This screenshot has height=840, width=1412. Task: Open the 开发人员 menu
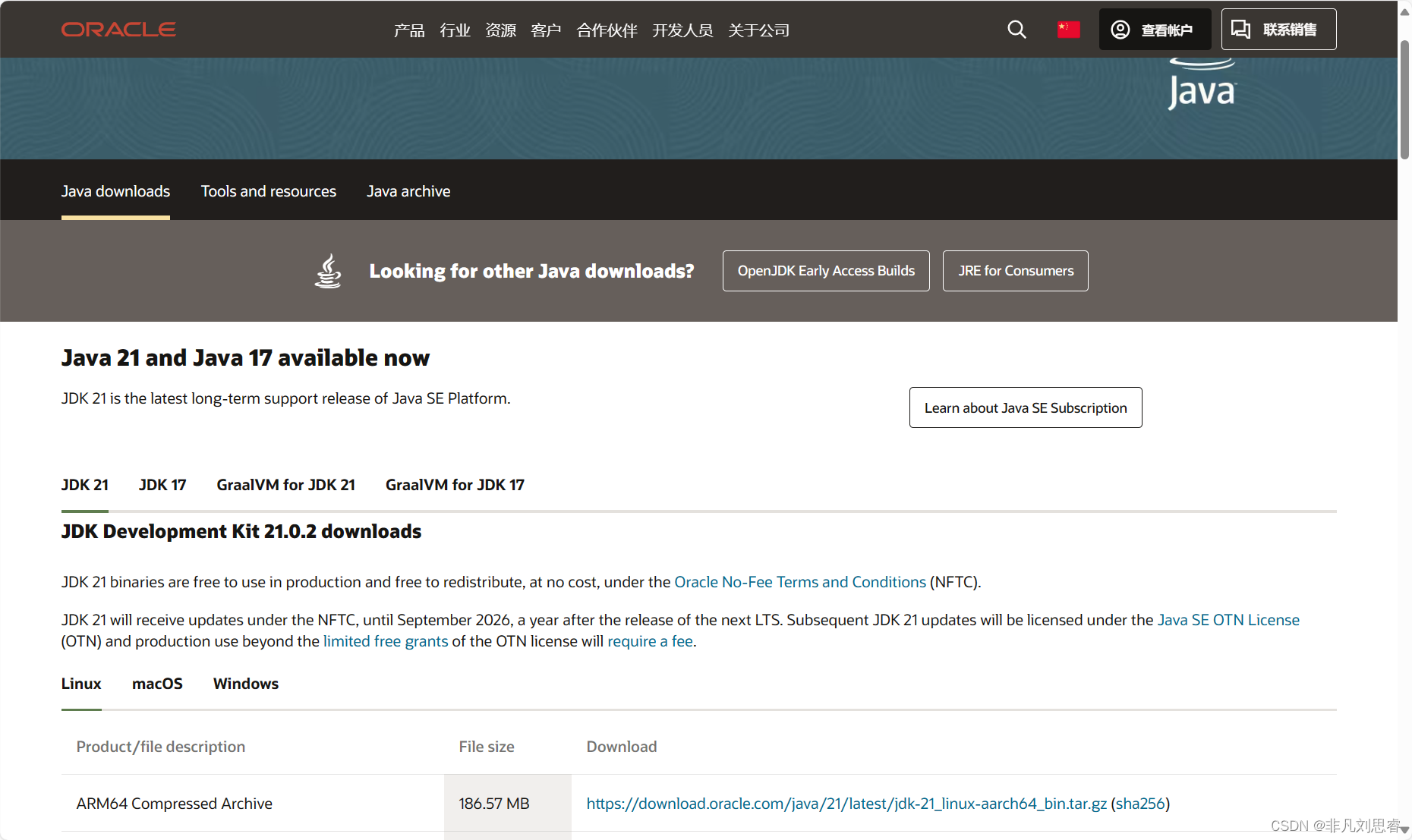682,30
